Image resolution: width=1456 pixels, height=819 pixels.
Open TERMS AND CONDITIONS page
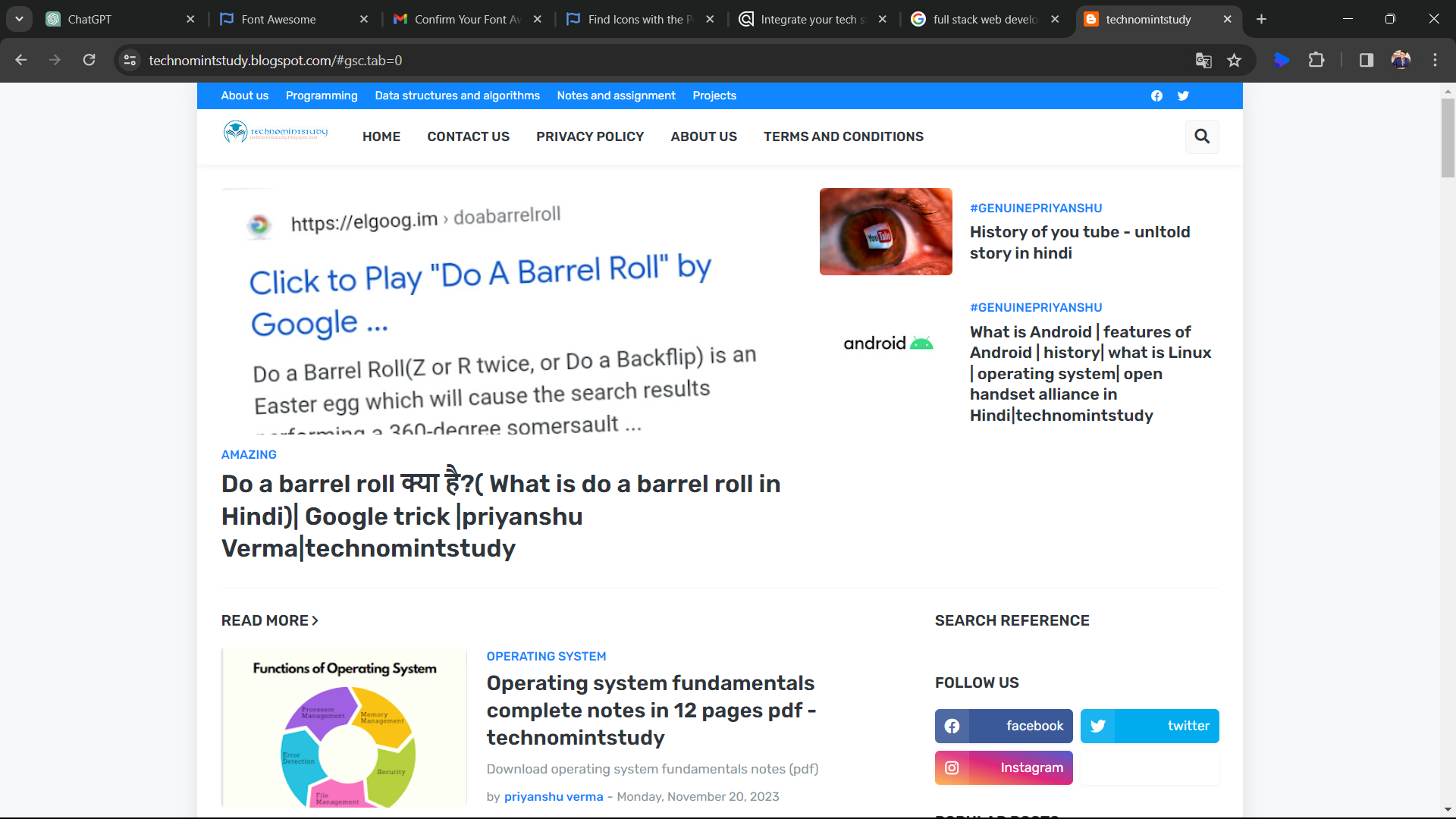[x=843, y=136]
